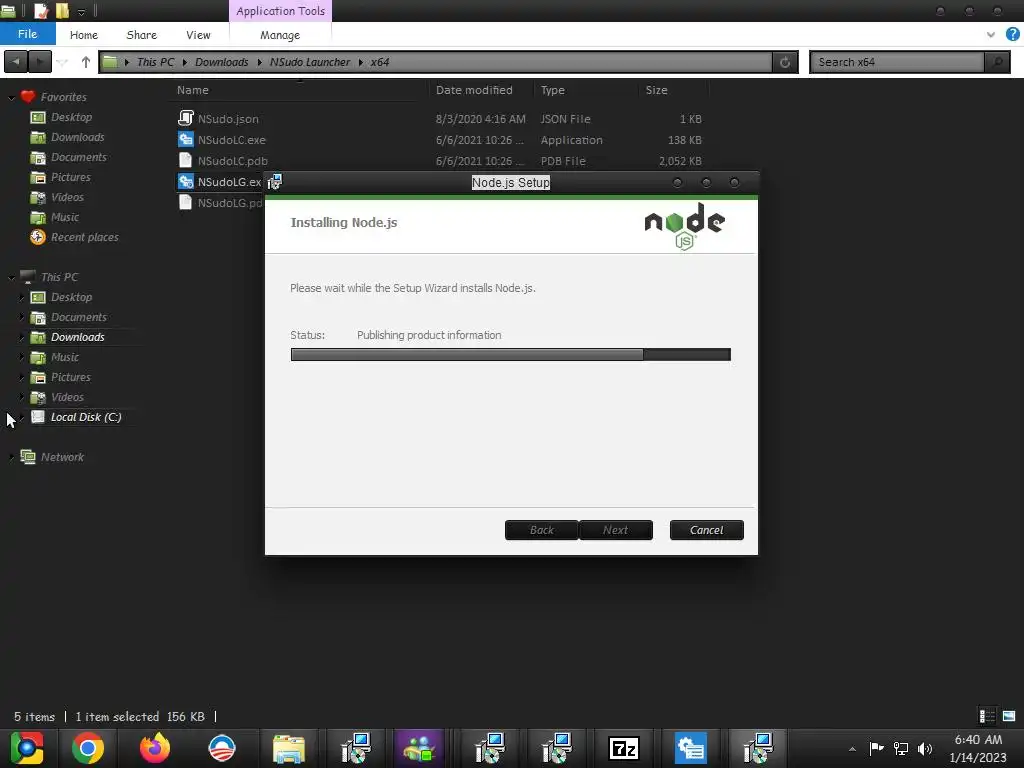Select the NSudoLG.exe application icon
The height and width of the screenshot is (768, 1024).
pyautogui.click(x=185, y=181)
